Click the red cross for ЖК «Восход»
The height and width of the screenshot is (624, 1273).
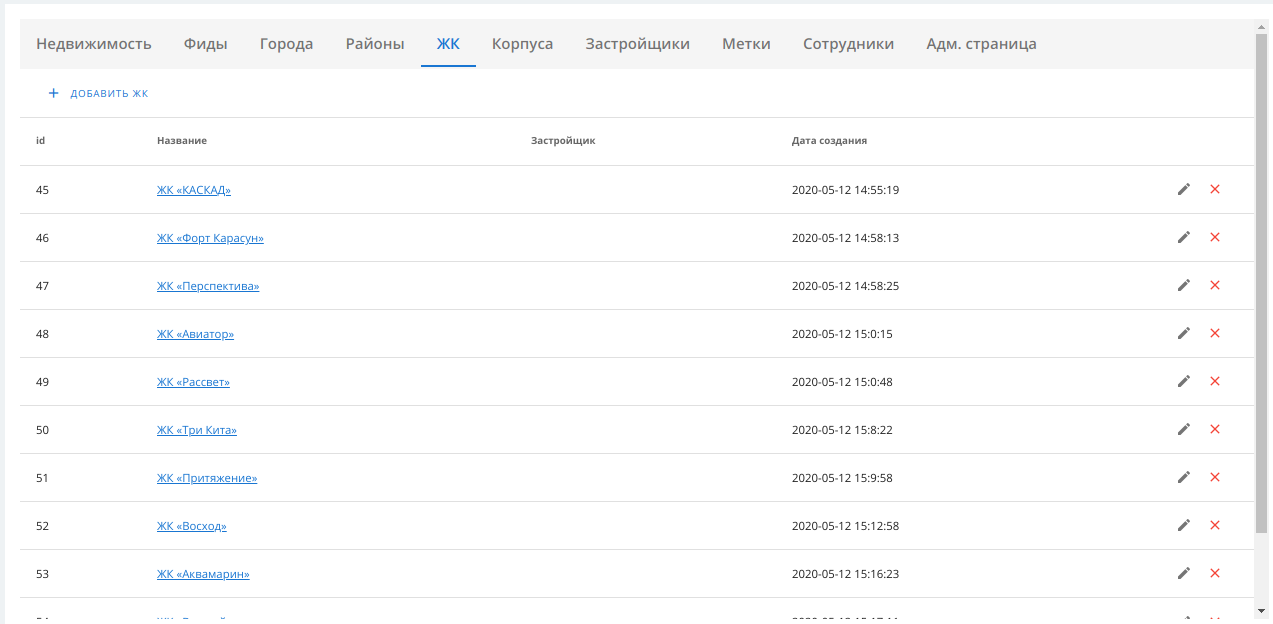(1215, 525)
